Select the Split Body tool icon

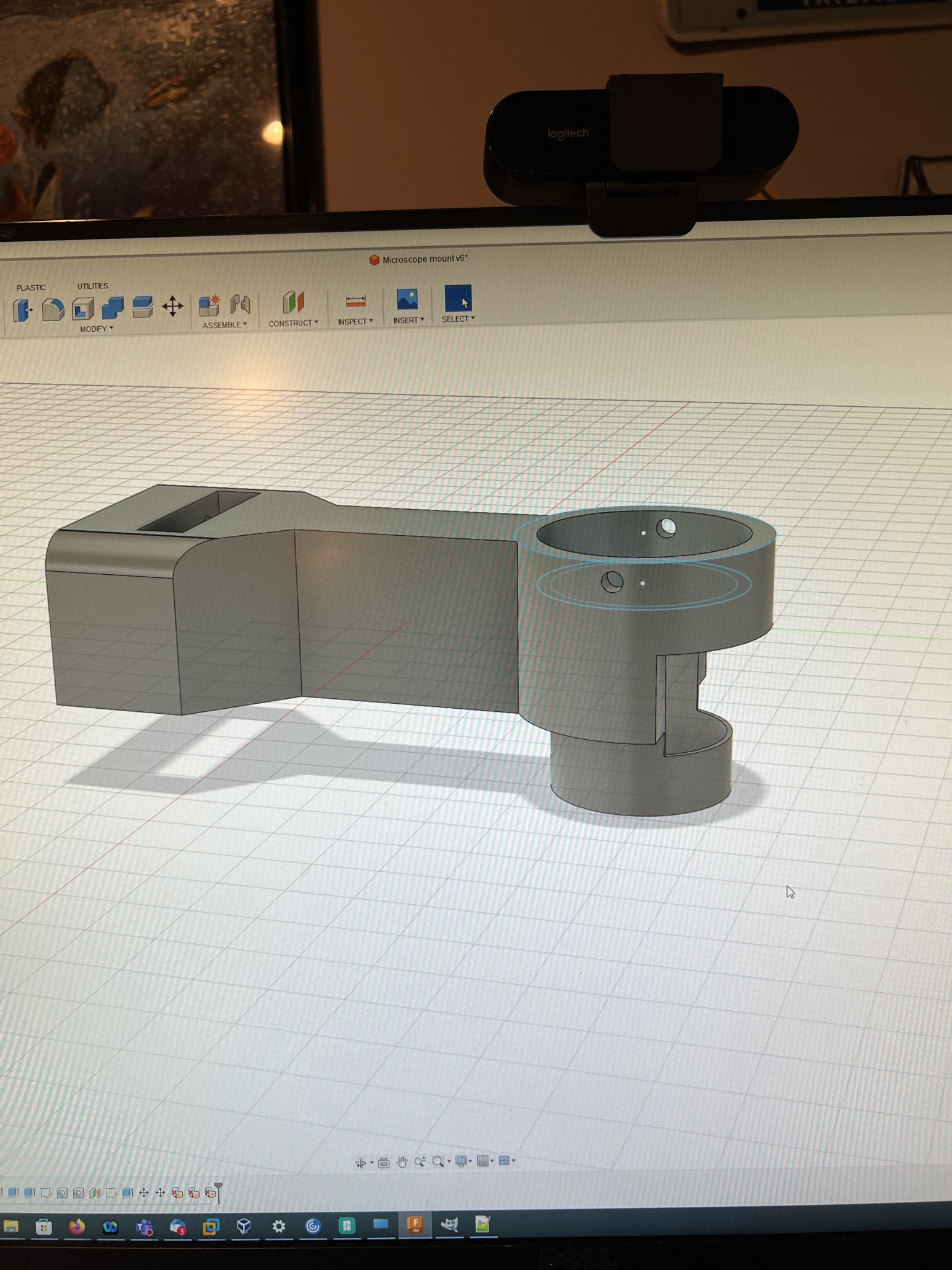(x=143, y=306)
